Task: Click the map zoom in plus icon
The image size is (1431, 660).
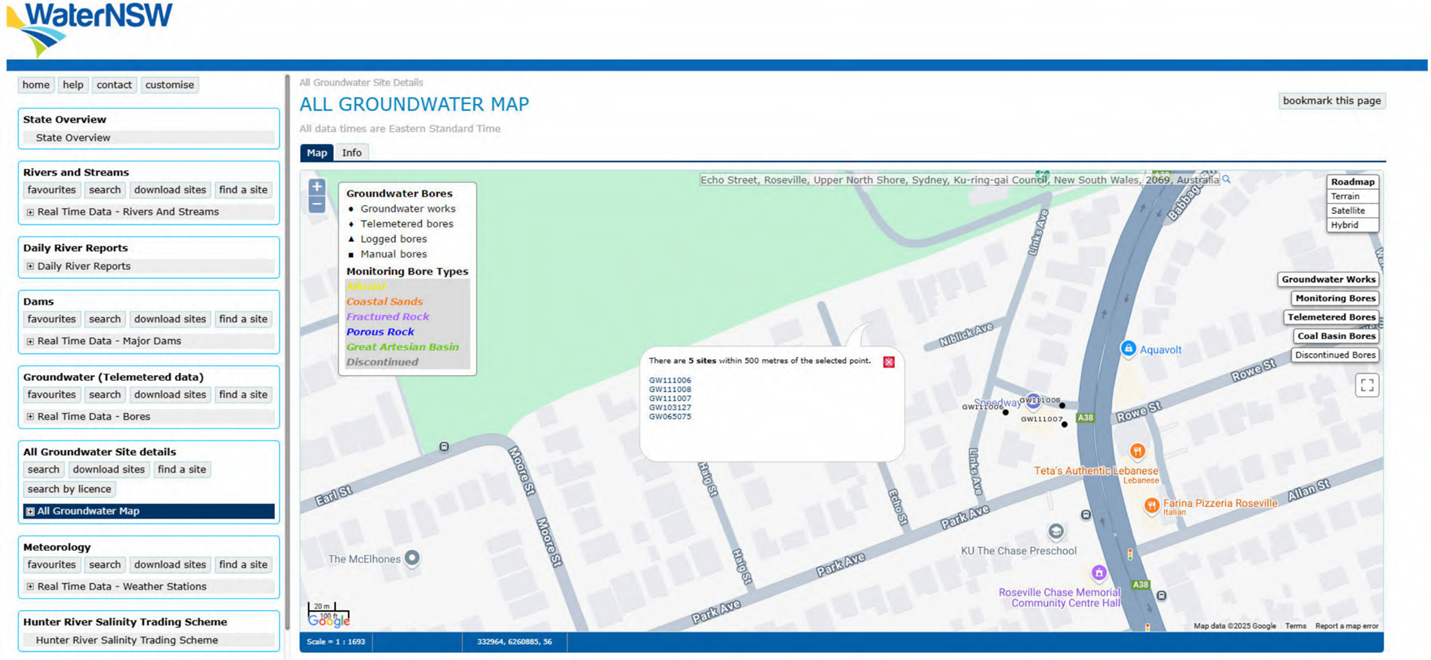Action: point(317,187)
